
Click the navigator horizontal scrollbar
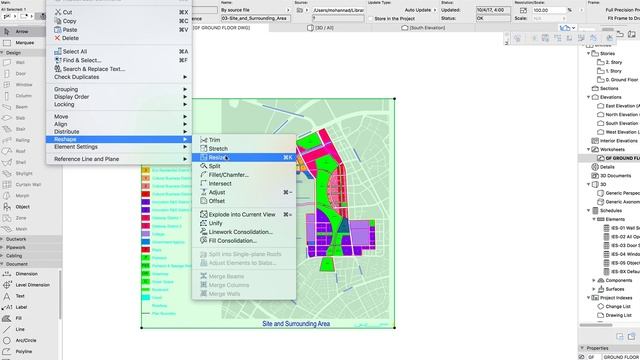pos(596,325)
